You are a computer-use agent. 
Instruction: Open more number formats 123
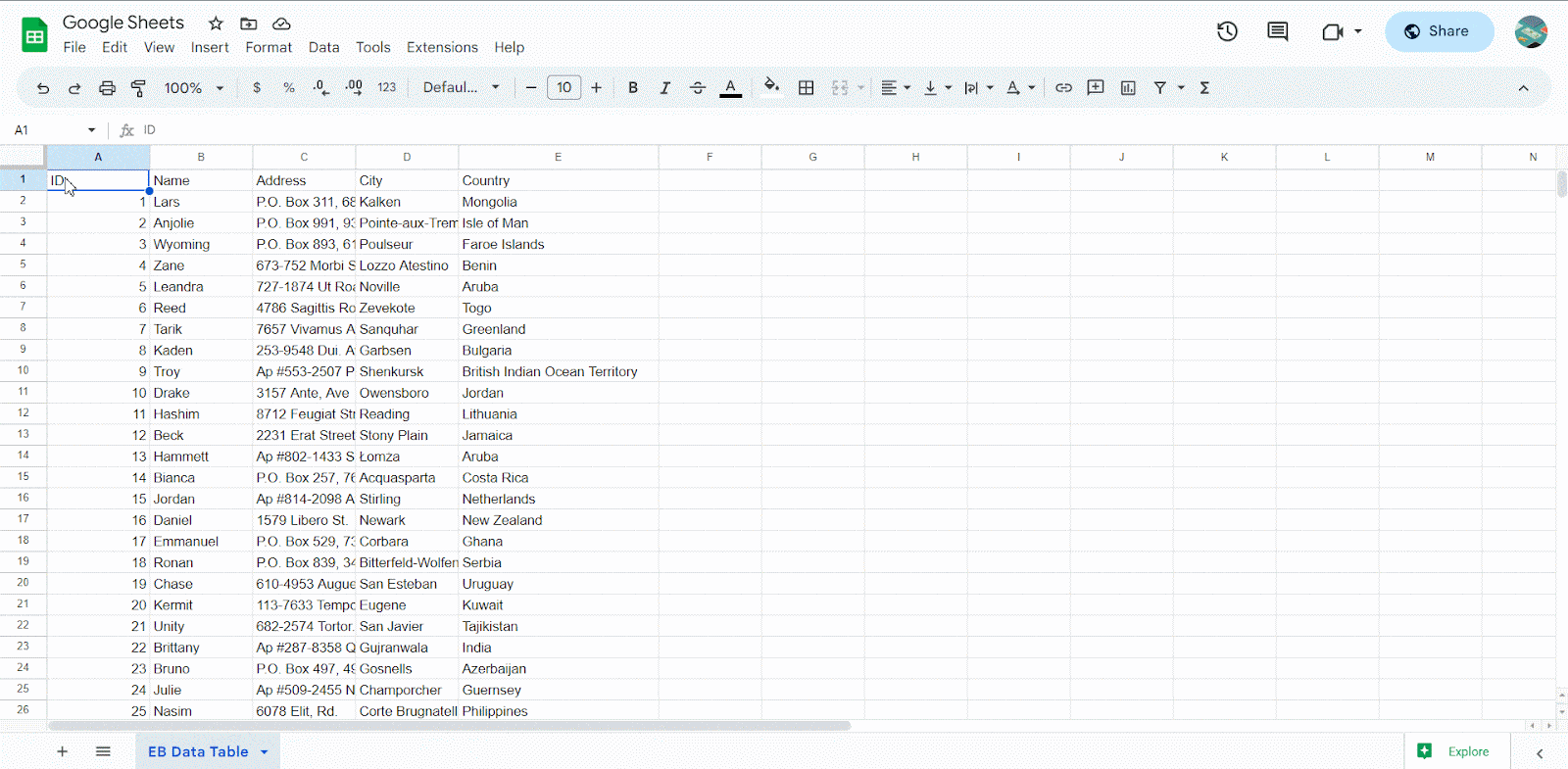387,88
